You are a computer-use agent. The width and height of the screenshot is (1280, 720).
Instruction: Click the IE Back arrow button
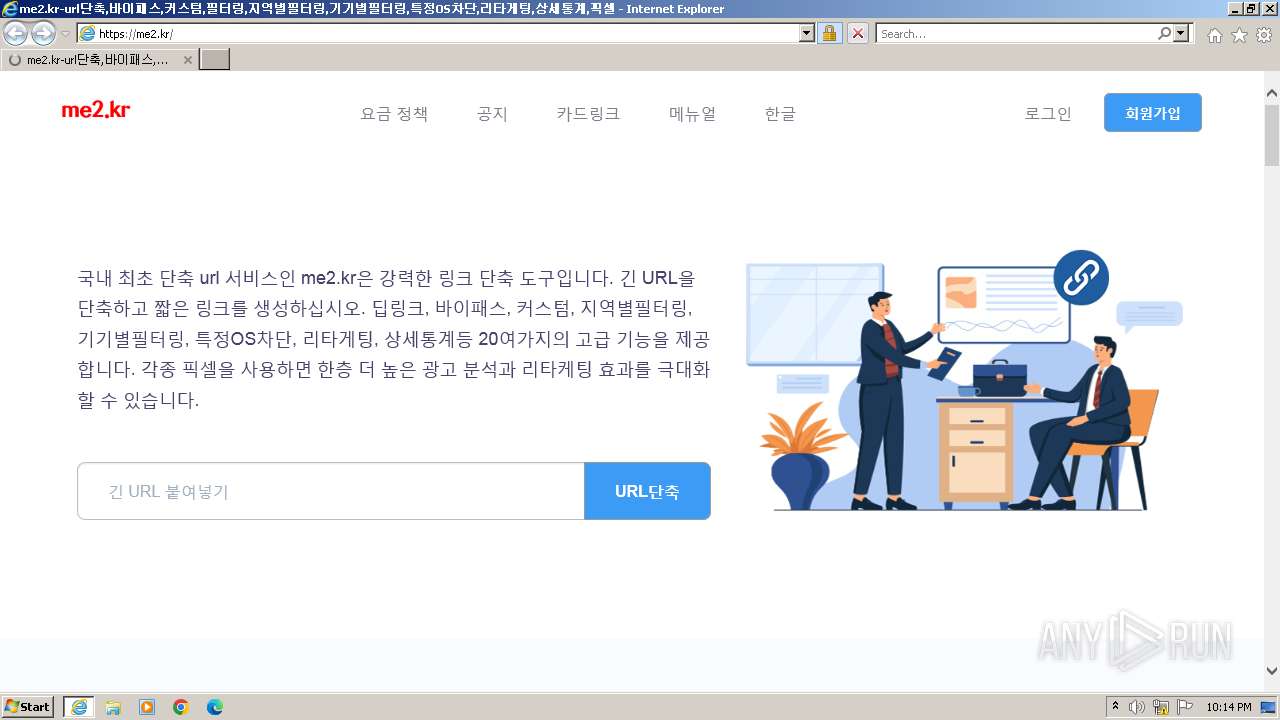[x=16, y=33]
